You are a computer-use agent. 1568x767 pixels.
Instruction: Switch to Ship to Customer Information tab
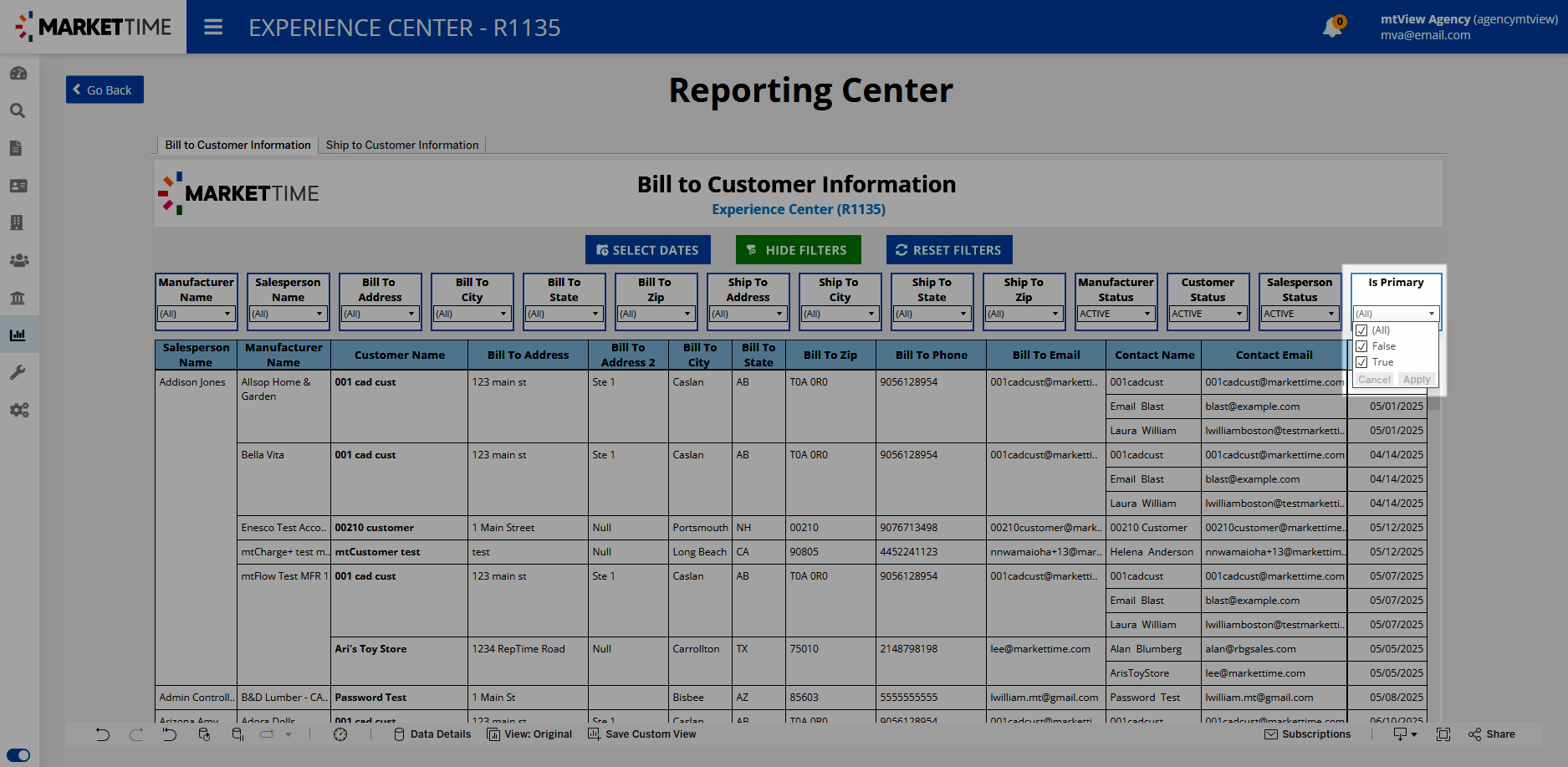[x=402, y=146]
